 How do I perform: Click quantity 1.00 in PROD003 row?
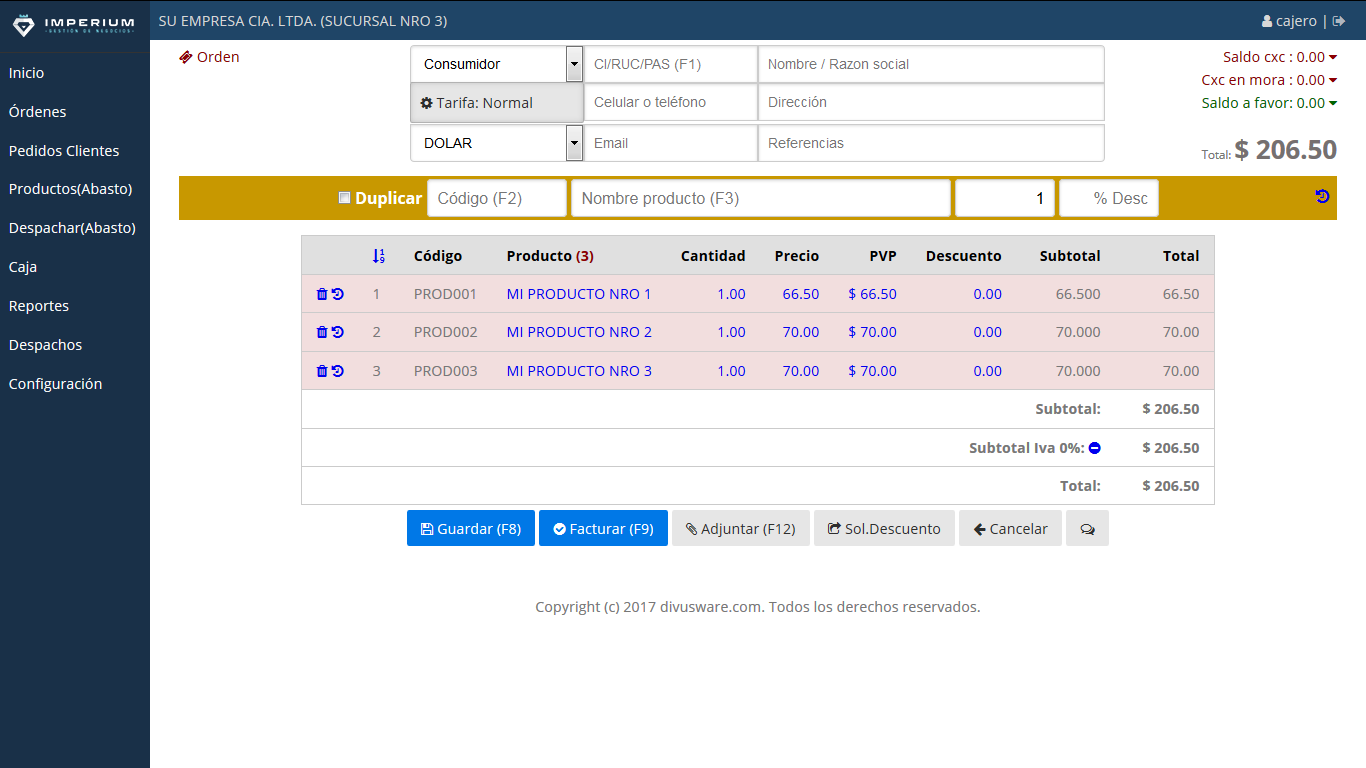pyautogui.click(x=731, y=371)
